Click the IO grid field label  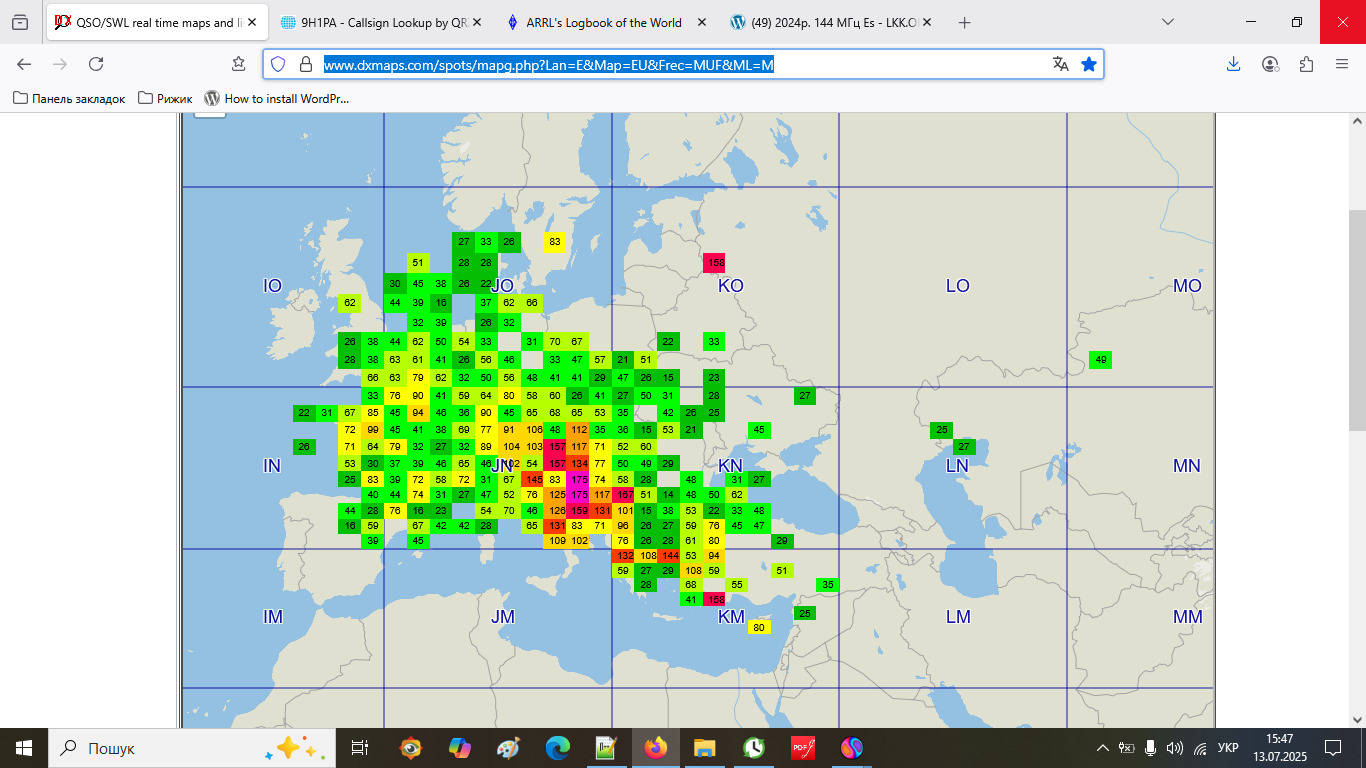point(272,286)
